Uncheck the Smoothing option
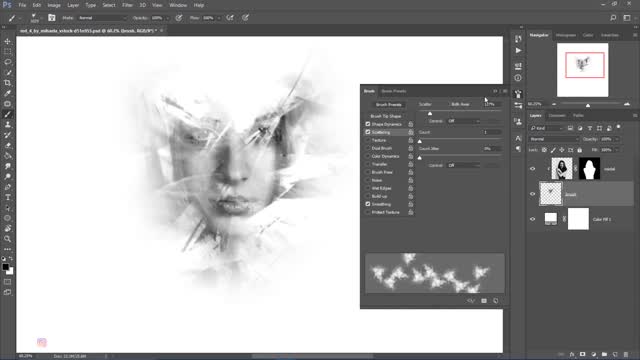Image resolution: width=640 pixels, height=360 pixels. click(368, 204)
